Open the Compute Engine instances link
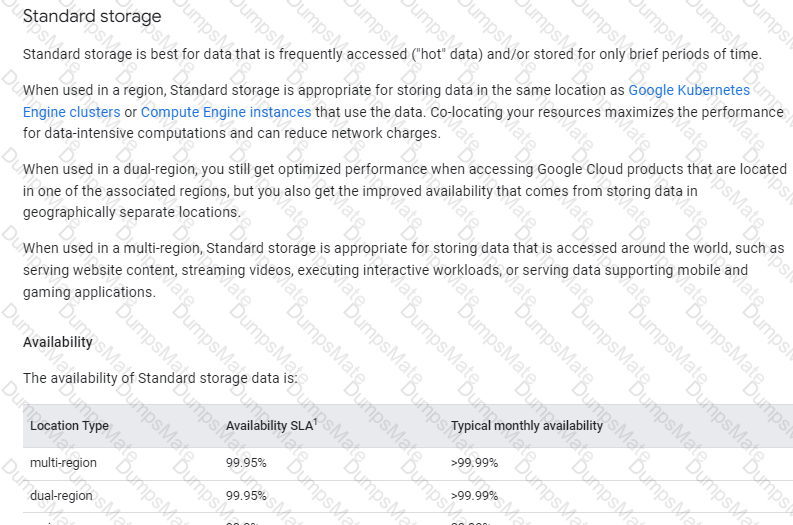The width and height of the screenshot is (793, 525). pyautogui.click(x=226, y=112)
